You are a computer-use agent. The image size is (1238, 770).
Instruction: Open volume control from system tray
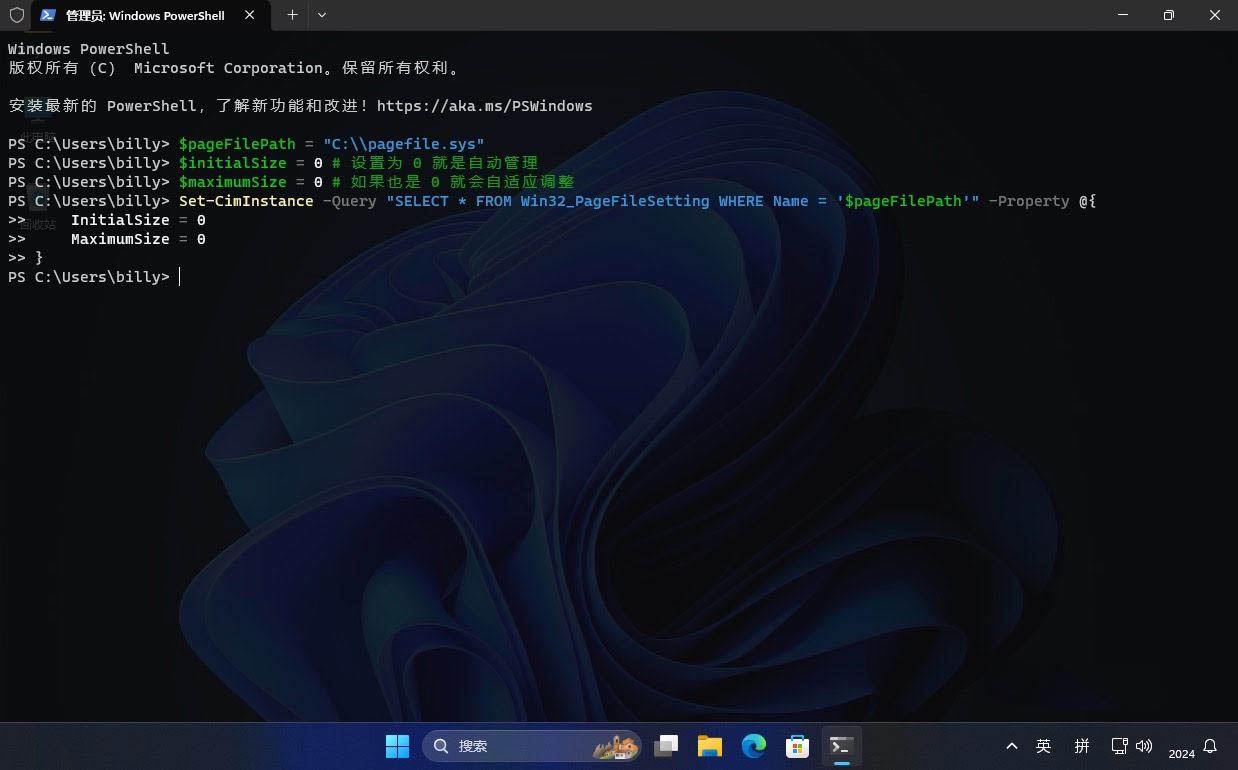pos(1144,746)
